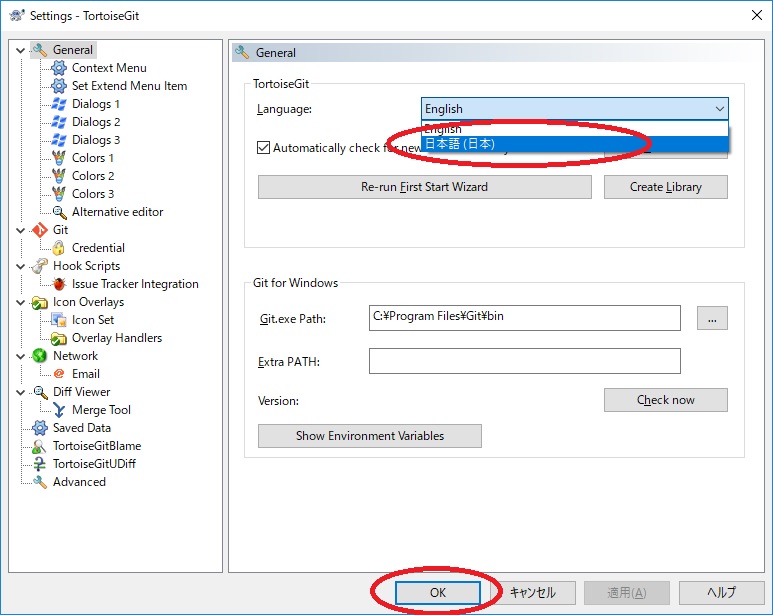Click the Set Extend Menu Item gear icon

coord(59,86)
